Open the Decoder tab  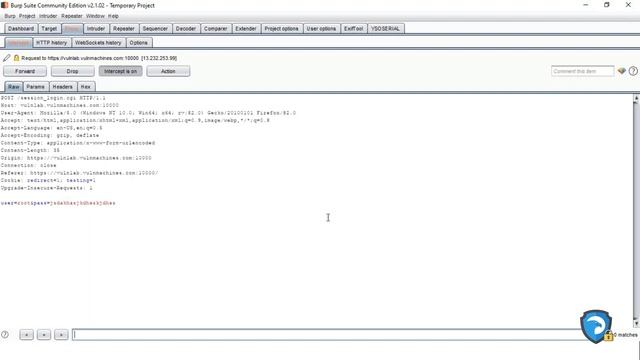click(x=186, y=29)
